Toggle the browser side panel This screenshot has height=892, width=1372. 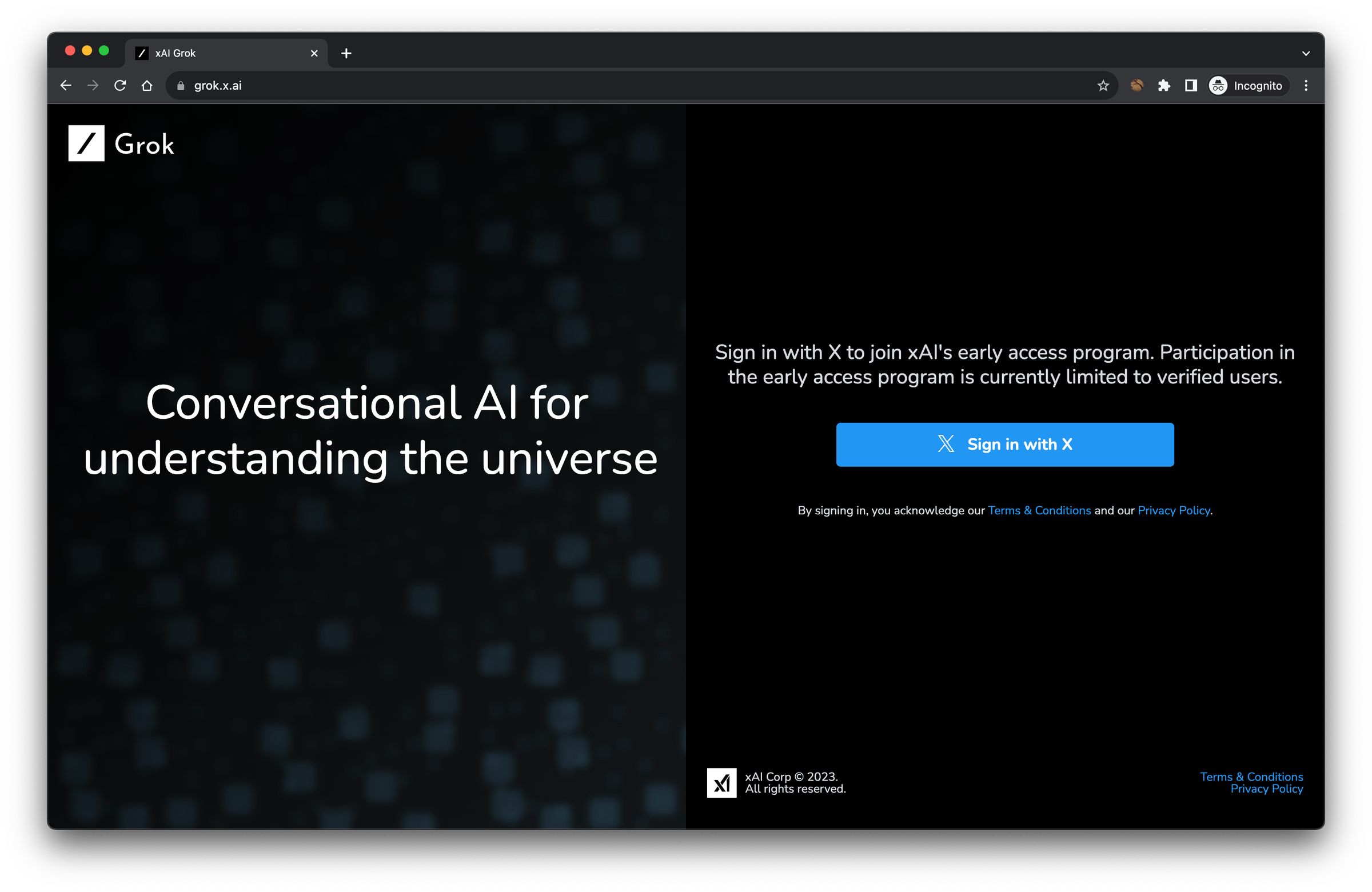click(1190, 85)
